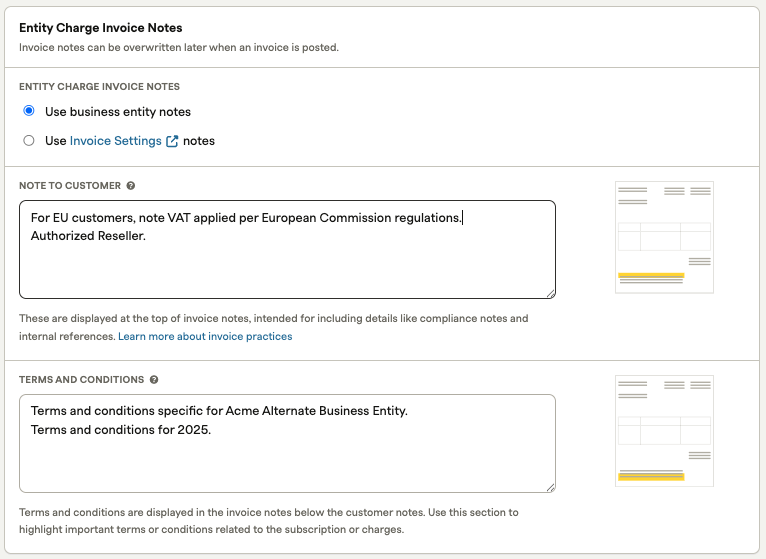Viewport: 766px width, 559px height.
Task: Click the "NOTE TO CUSTOMER" field label
Action: click(70, 186)
